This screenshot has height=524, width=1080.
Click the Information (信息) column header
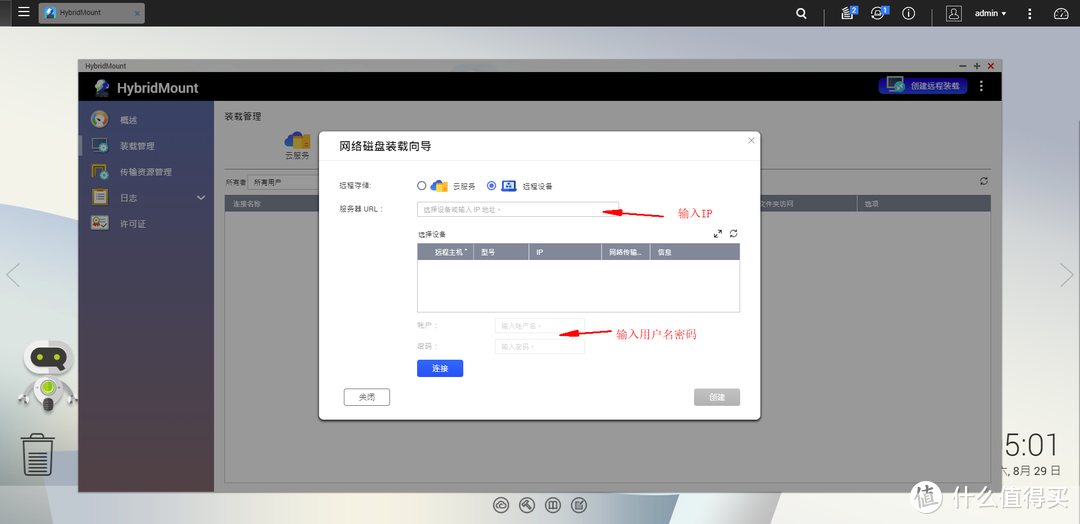click(694, 252)
